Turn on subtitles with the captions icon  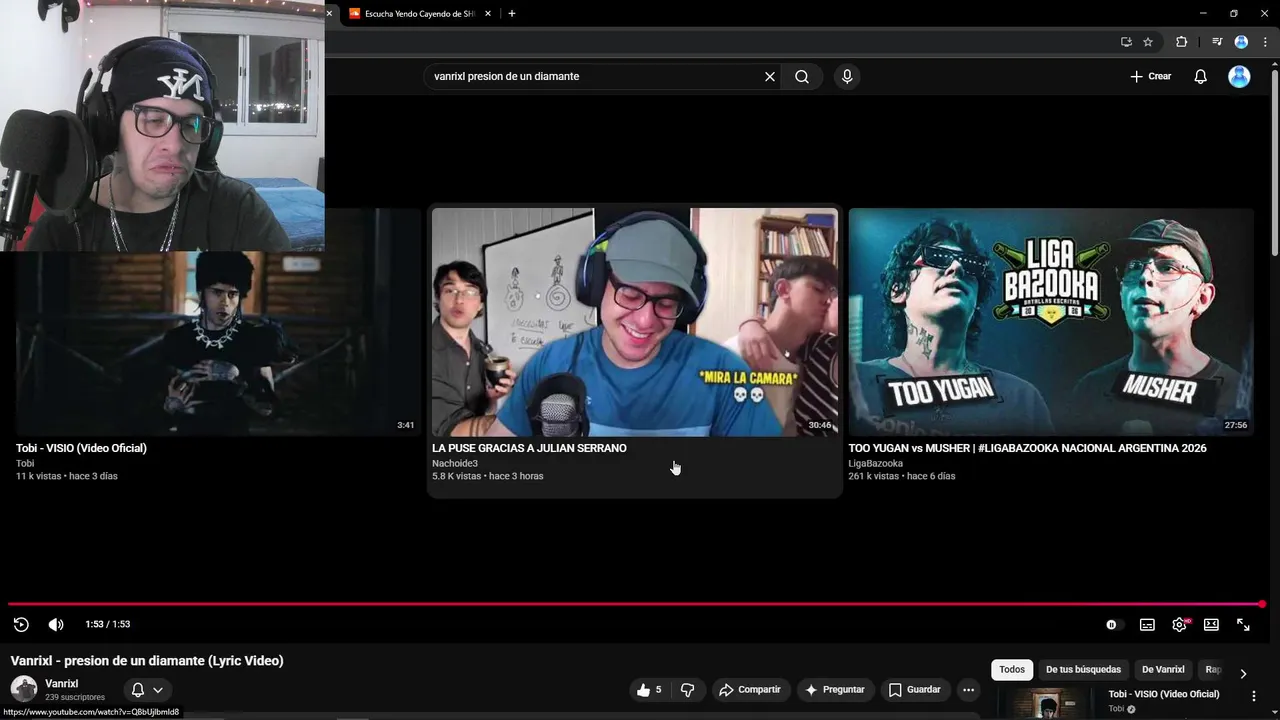[1147, 624]
